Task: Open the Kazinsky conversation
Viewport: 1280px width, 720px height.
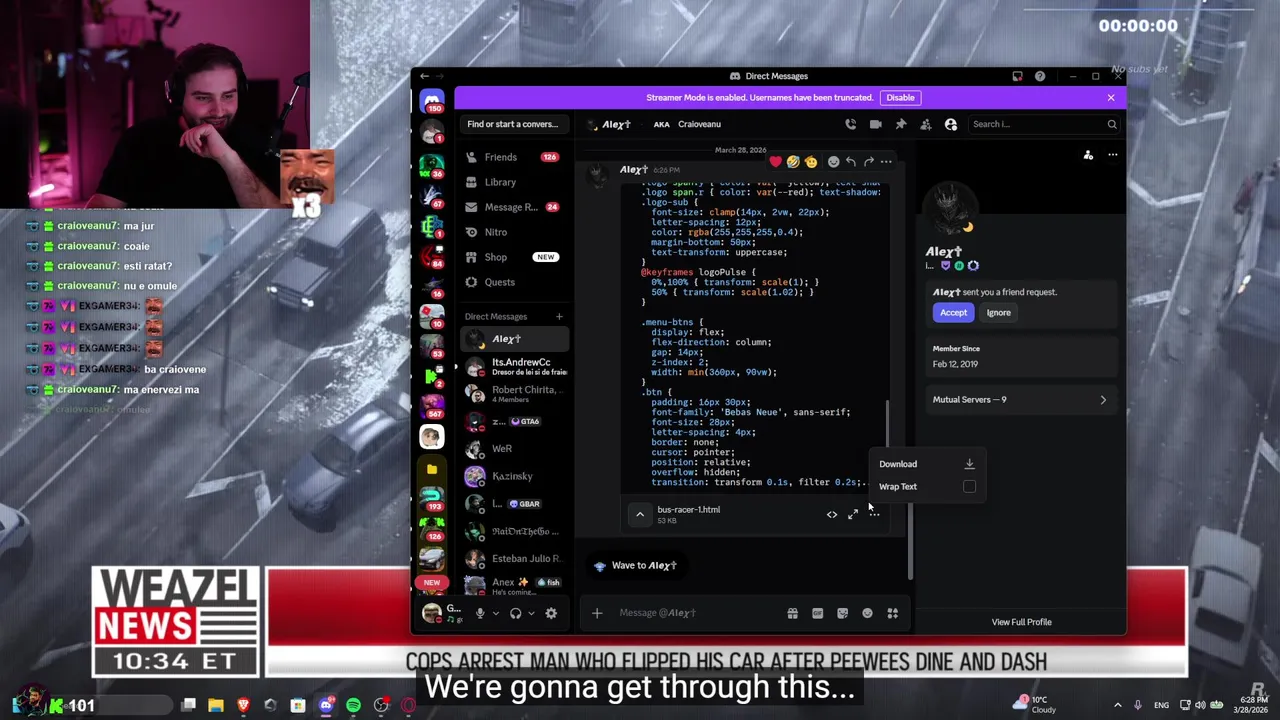Action: pos(515,476)
